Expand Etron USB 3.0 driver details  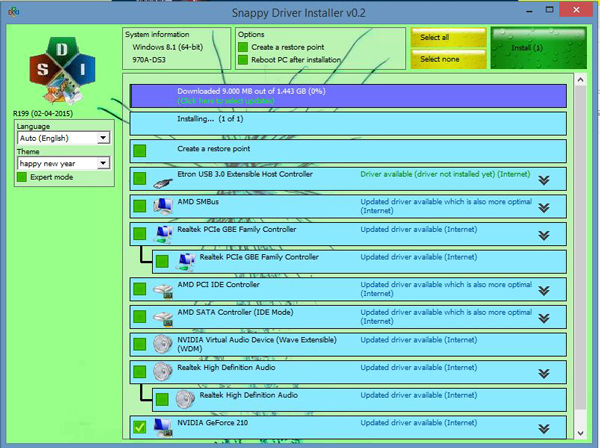[x=544, y=180]
